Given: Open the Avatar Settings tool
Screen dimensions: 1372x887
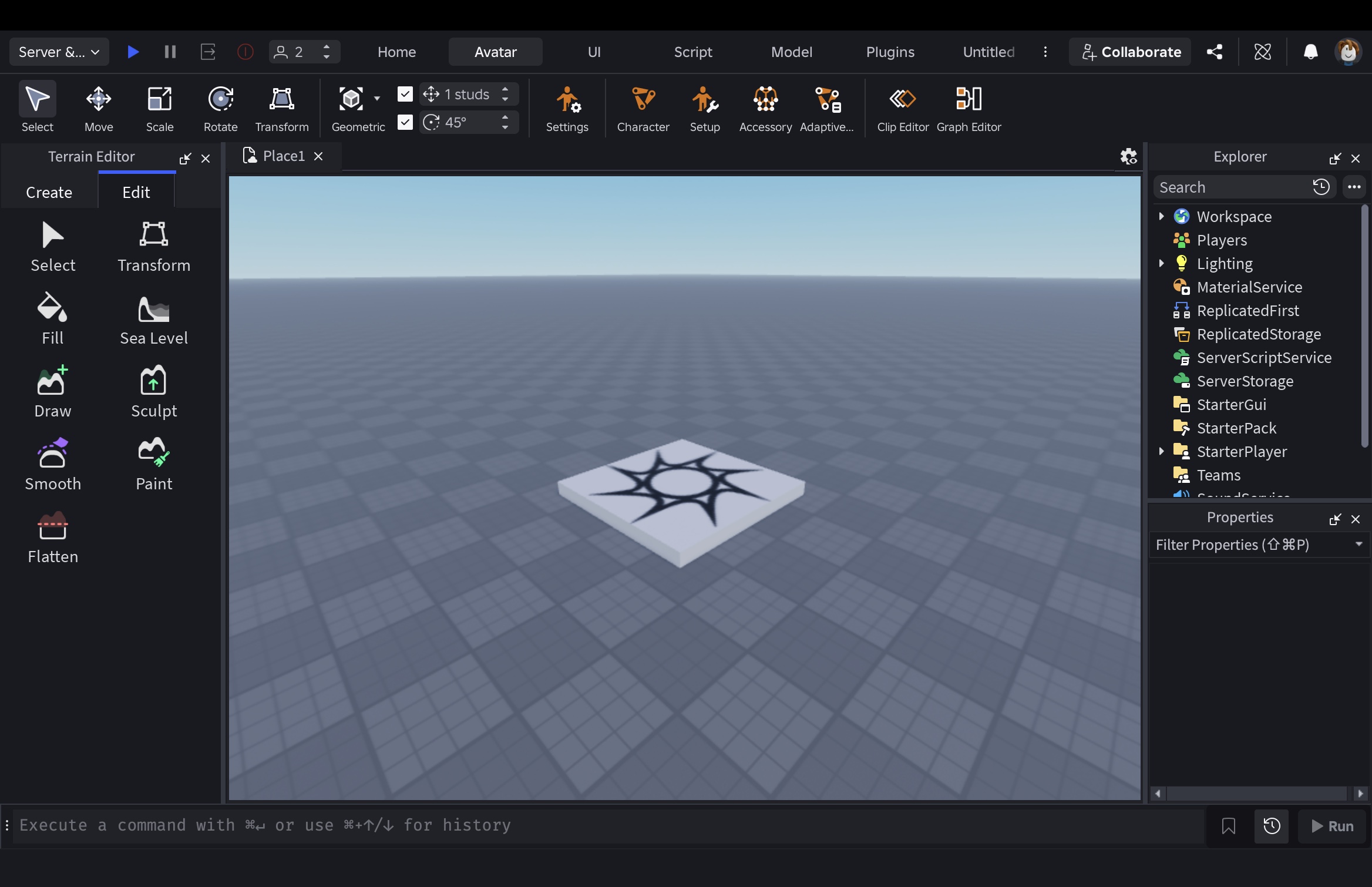Looking at the screenshot, I should [x=567, y=109].
